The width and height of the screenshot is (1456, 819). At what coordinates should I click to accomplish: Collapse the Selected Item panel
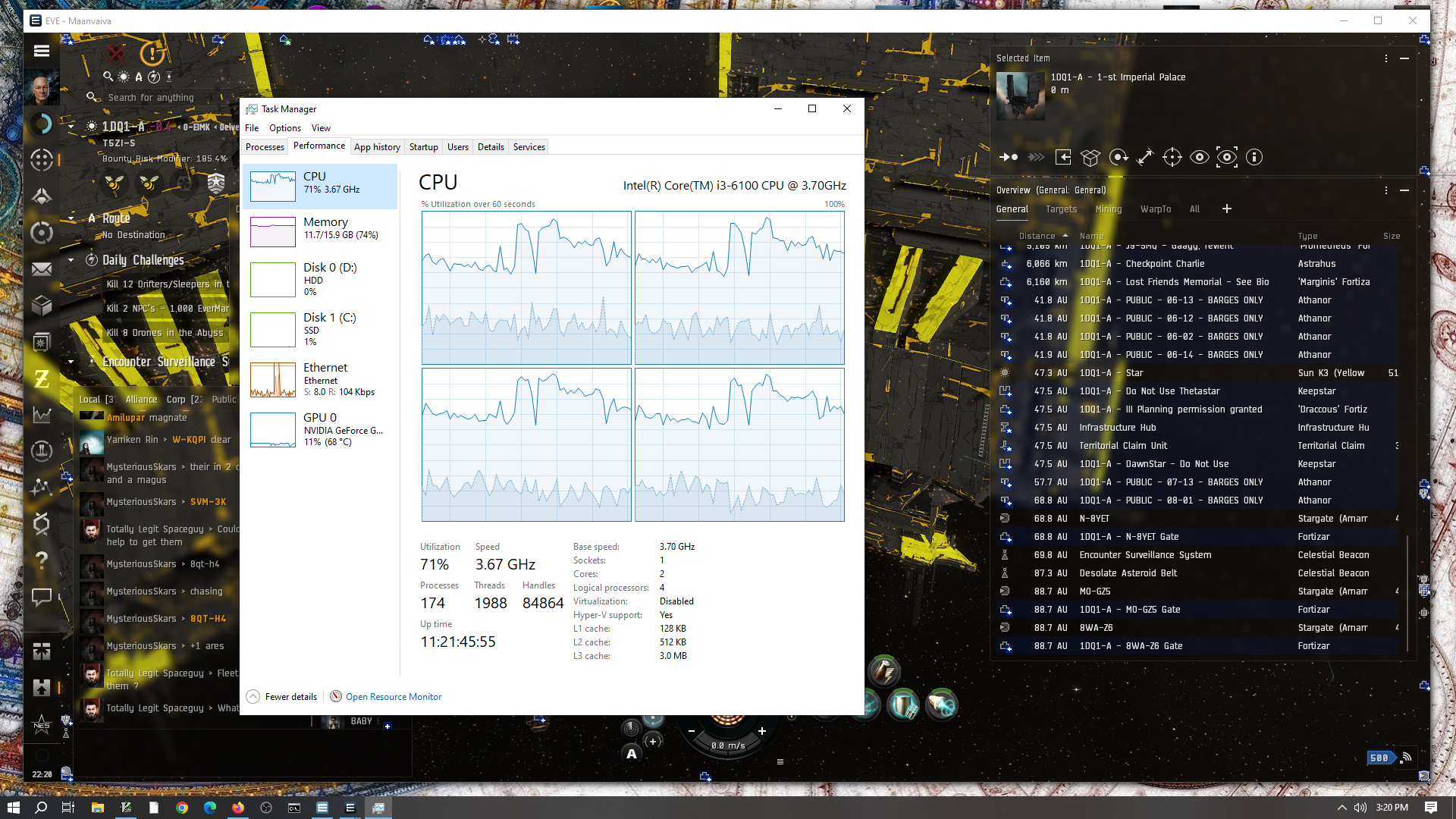(x=1404, y=58)
